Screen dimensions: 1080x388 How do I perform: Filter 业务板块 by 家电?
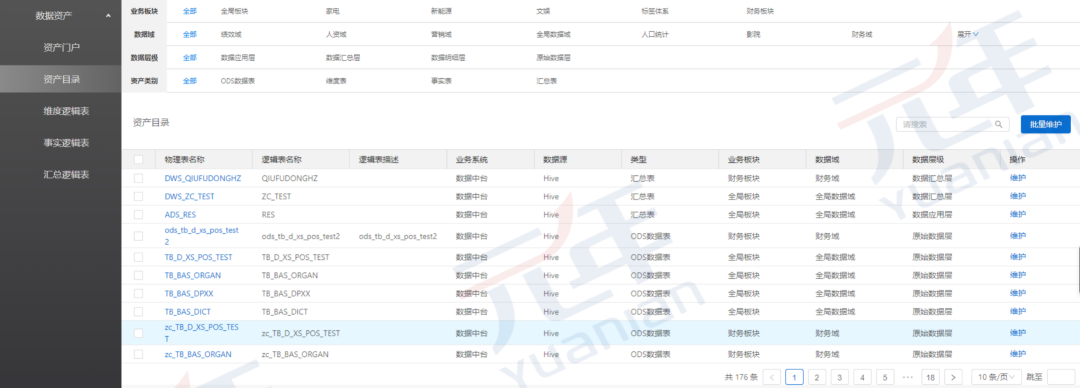point(332,12)
